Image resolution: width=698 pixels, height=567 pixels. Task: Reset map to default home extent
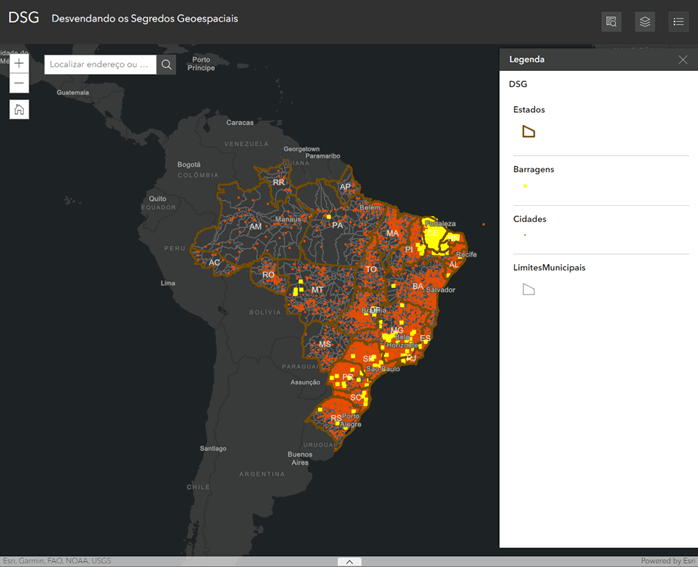[x=19, y=109]
